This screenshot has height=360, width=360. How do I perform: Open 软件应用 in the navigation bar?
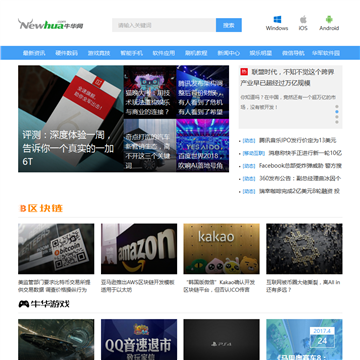[164, 53]
